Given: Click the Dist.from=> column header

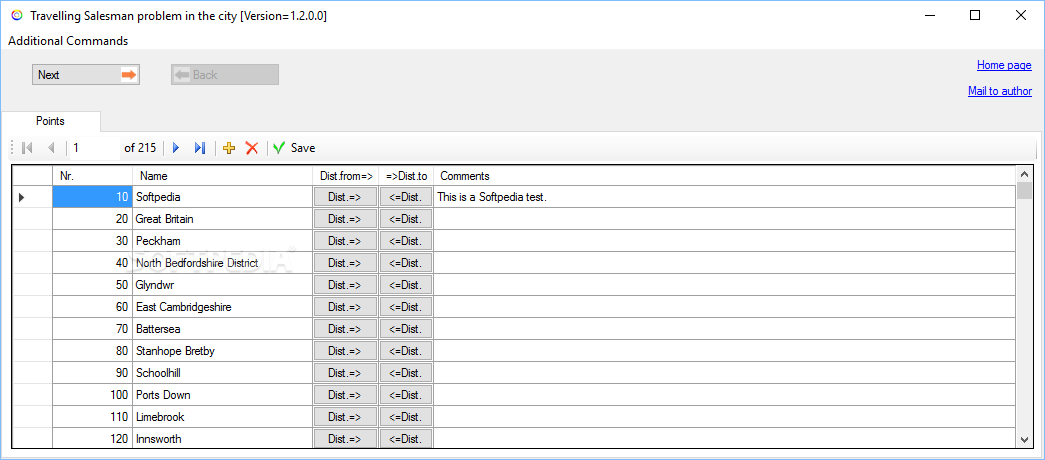Looking at the screenshot, I should tap(345, 176).
